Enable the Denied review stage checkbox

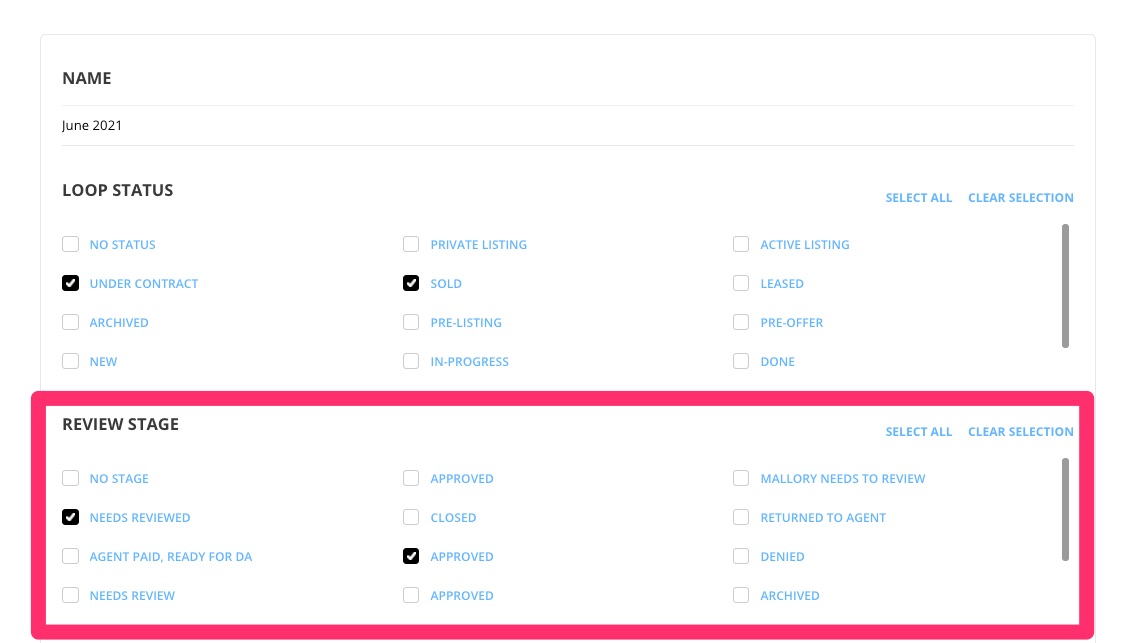coord(741,557)
